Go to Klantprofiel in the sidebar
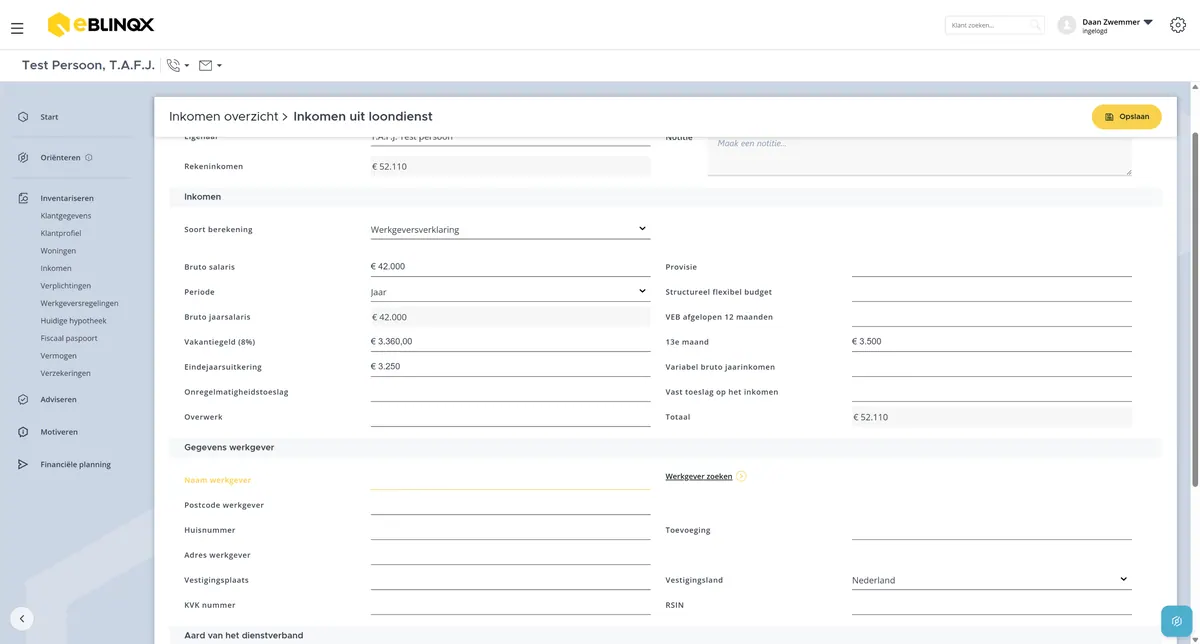 [62, 233]
